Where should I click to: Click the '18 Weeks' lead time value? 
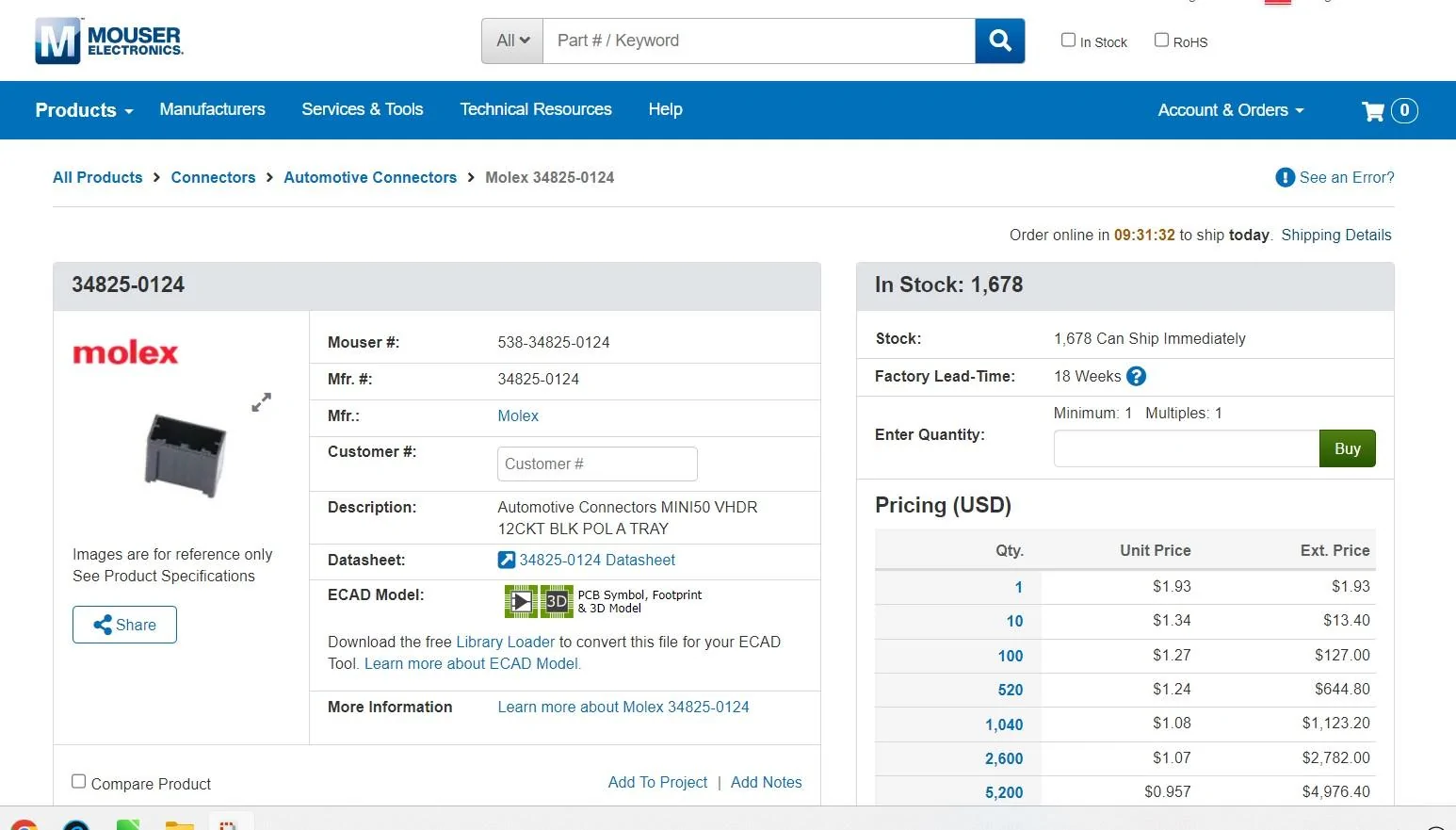click(1088, 376)
